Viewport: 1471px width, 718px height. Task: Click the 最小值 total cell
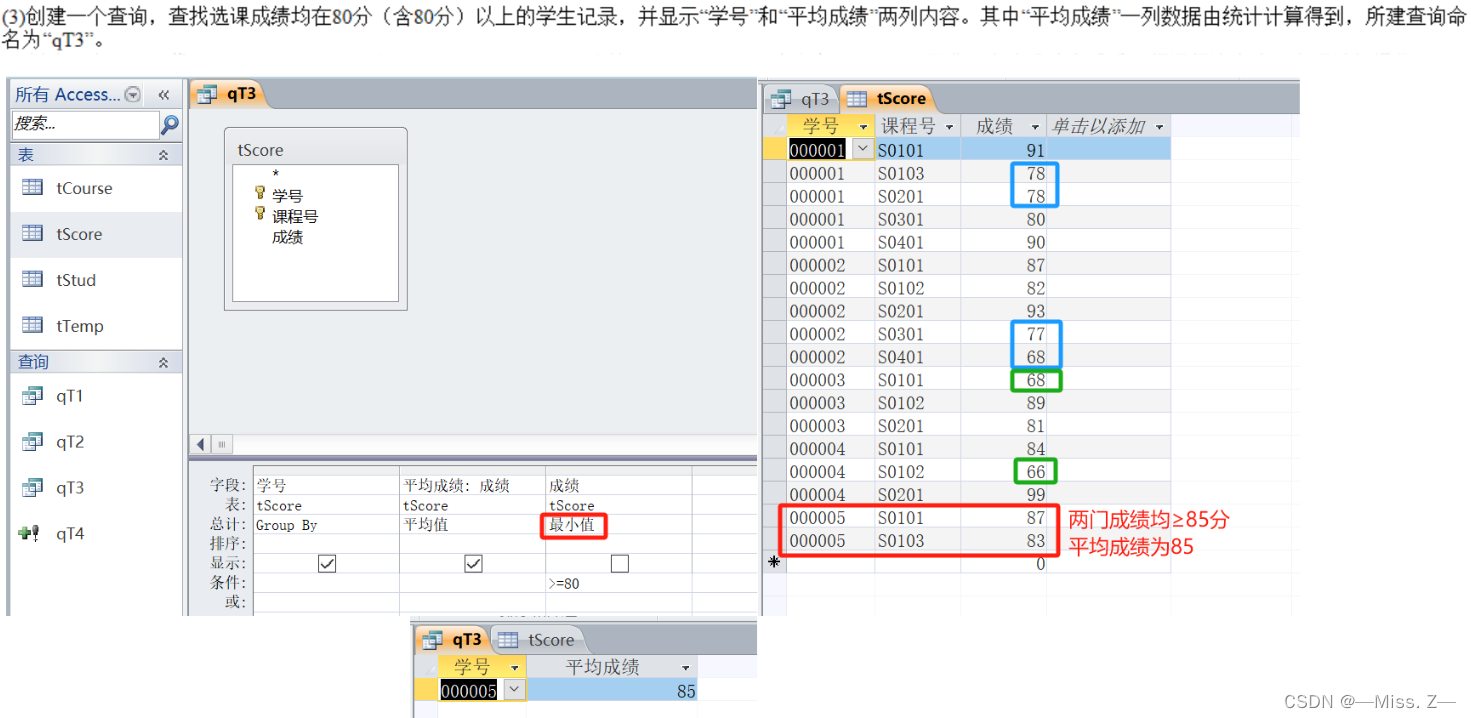(618, 525)
